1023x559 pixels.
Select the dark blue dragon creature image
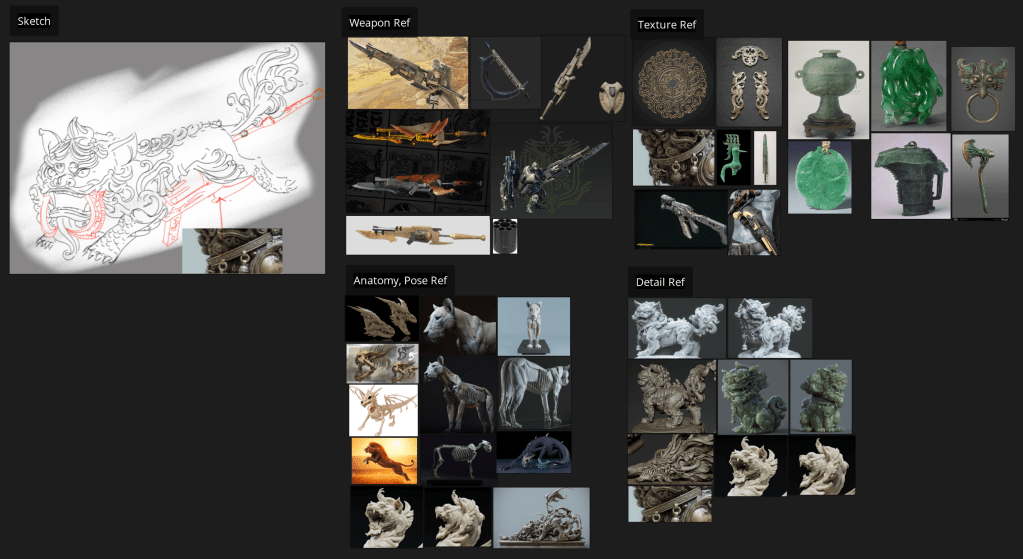pos(533,452)
